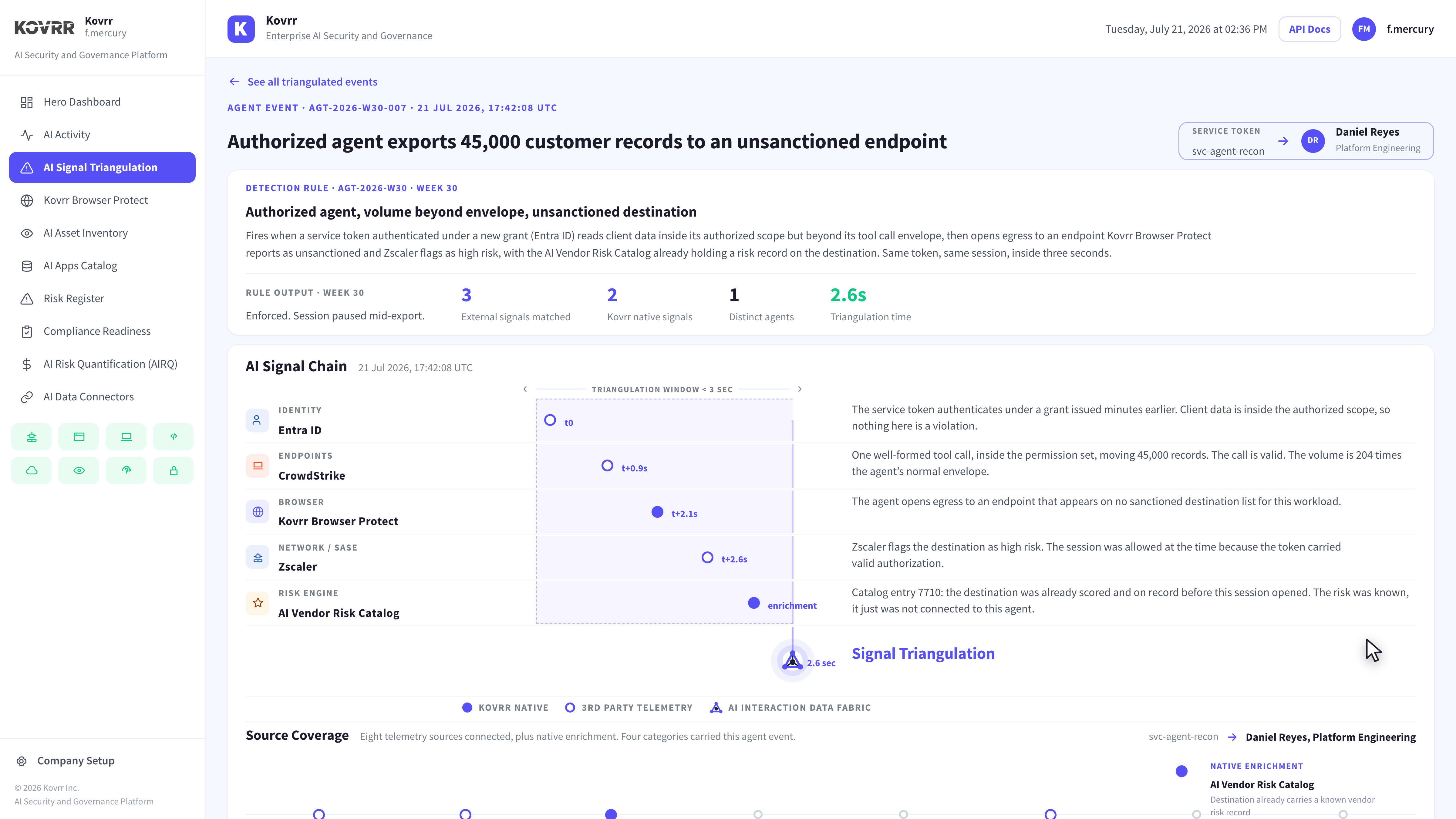Image resolution: width=1456 pixels, height=819 pixels.
Task: Click the Zscaler network icon
Action: click(x=257, y=557)
